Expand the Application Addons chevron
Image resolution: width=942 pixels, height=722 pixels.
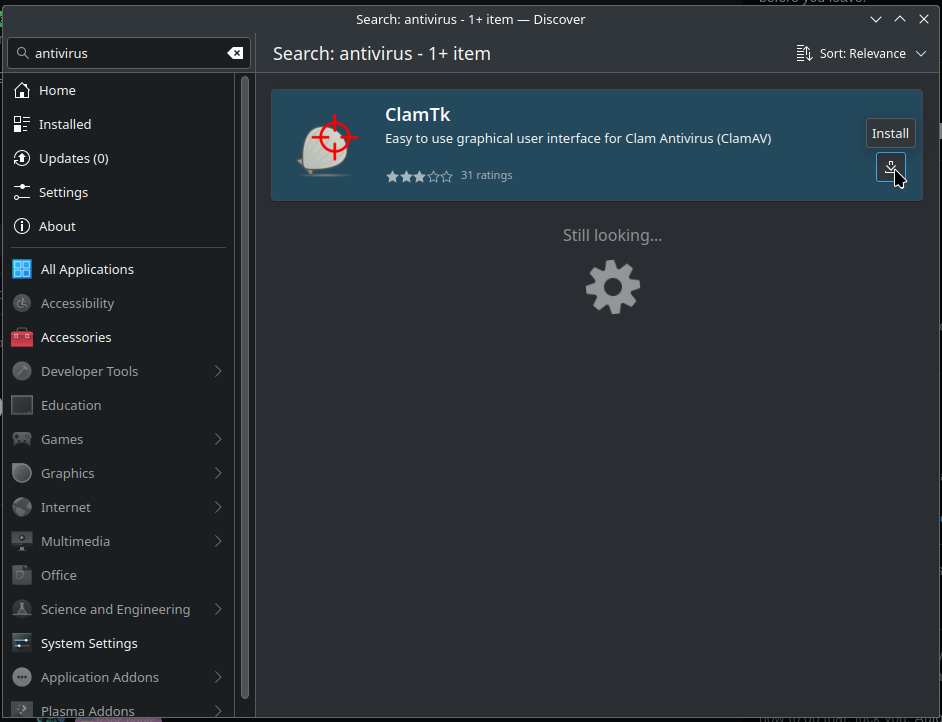click(218, 677)
